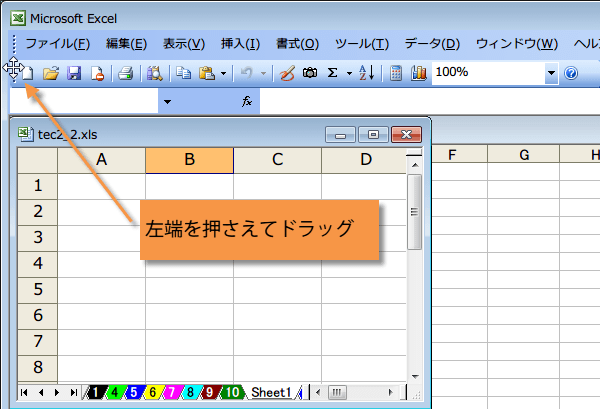Open the ウィンドウ(W) menu
Viewport: 600px width, 409px height.
coord(517,44)
